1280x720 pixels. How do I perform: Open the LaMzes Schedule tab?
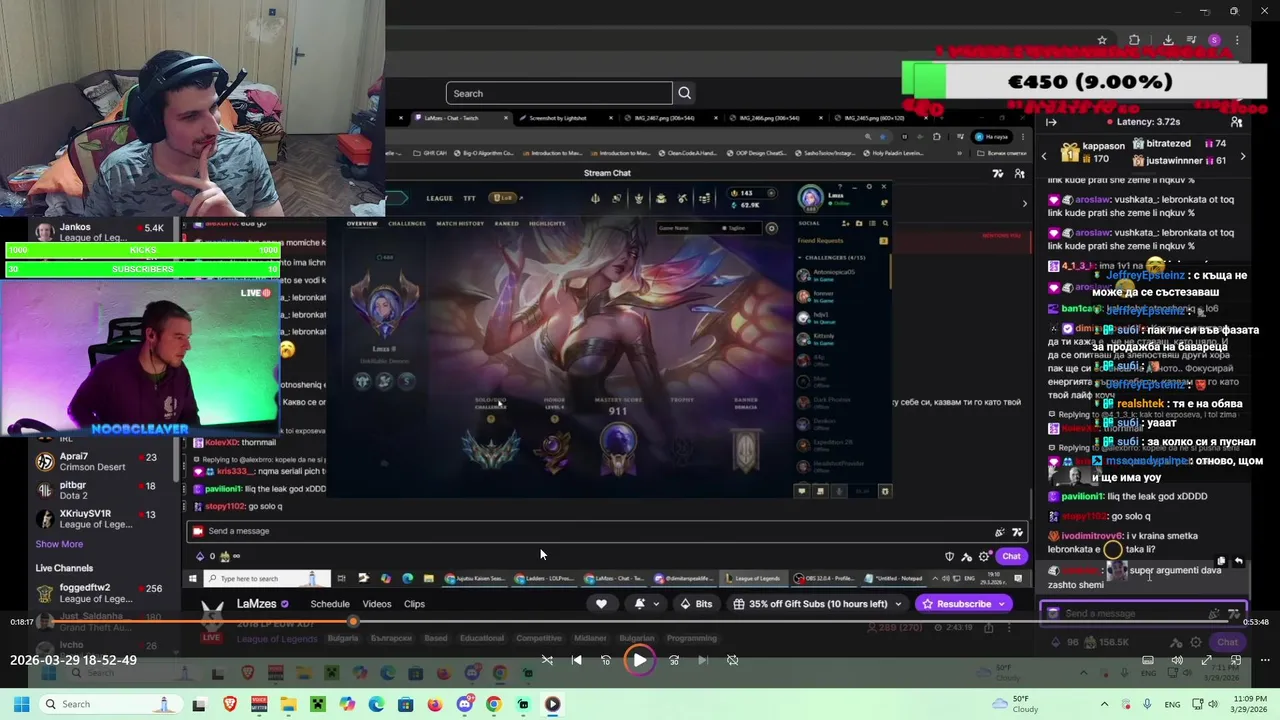pyautogui.click(x=330, y=604)
